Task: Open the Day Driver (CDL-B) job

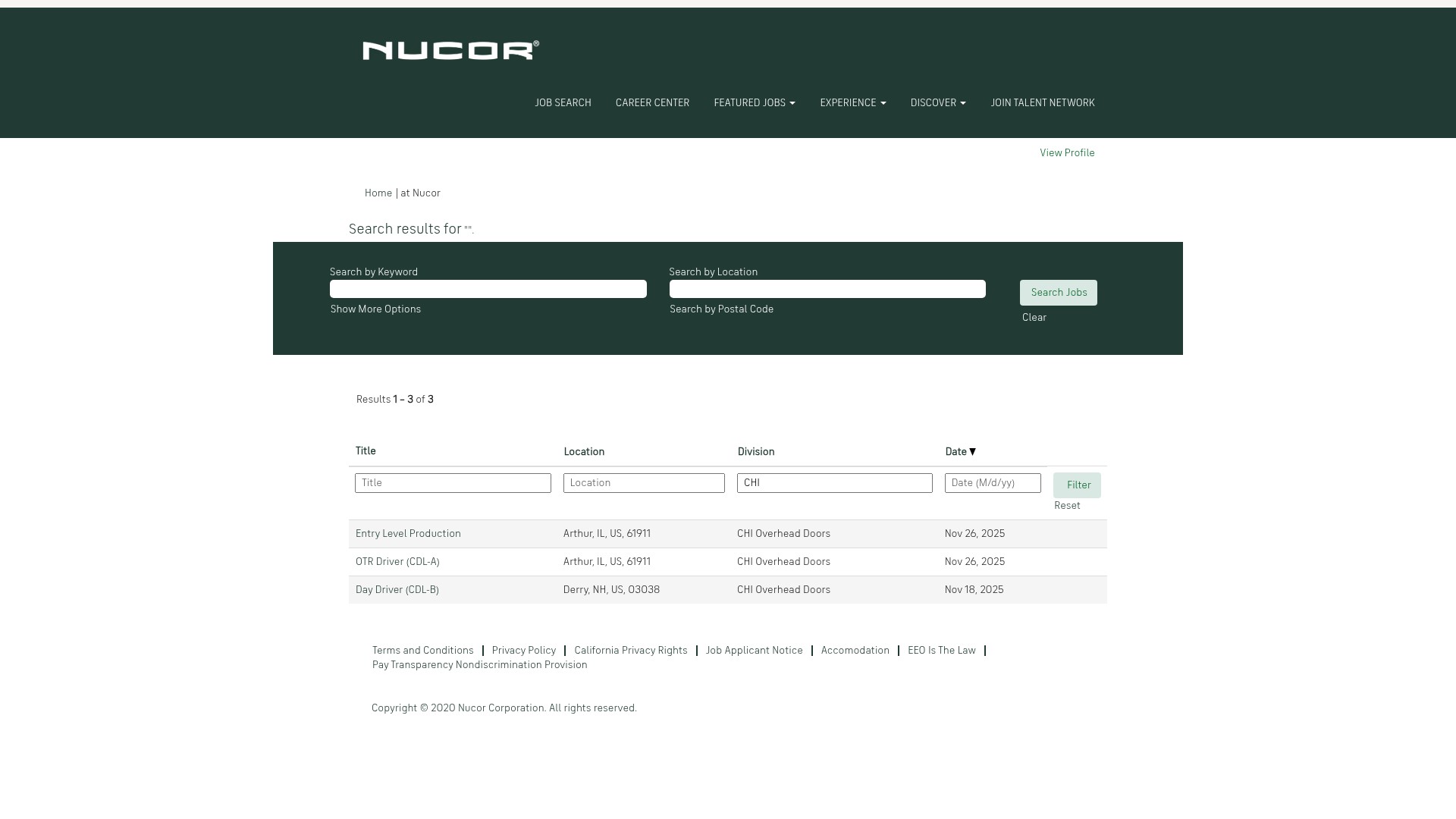Action: coord(397,590)
